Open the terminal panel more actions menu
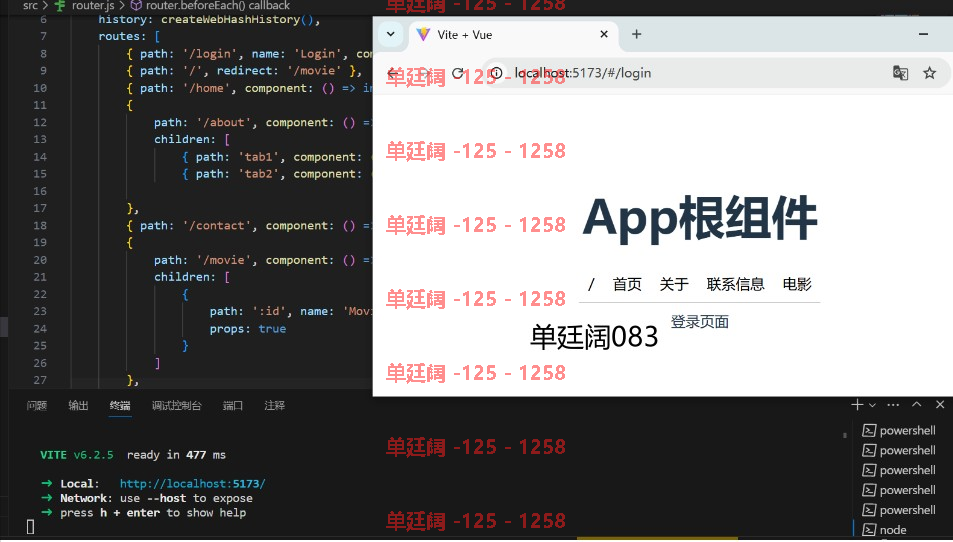The image size is (953, 542). click(893, 405)
